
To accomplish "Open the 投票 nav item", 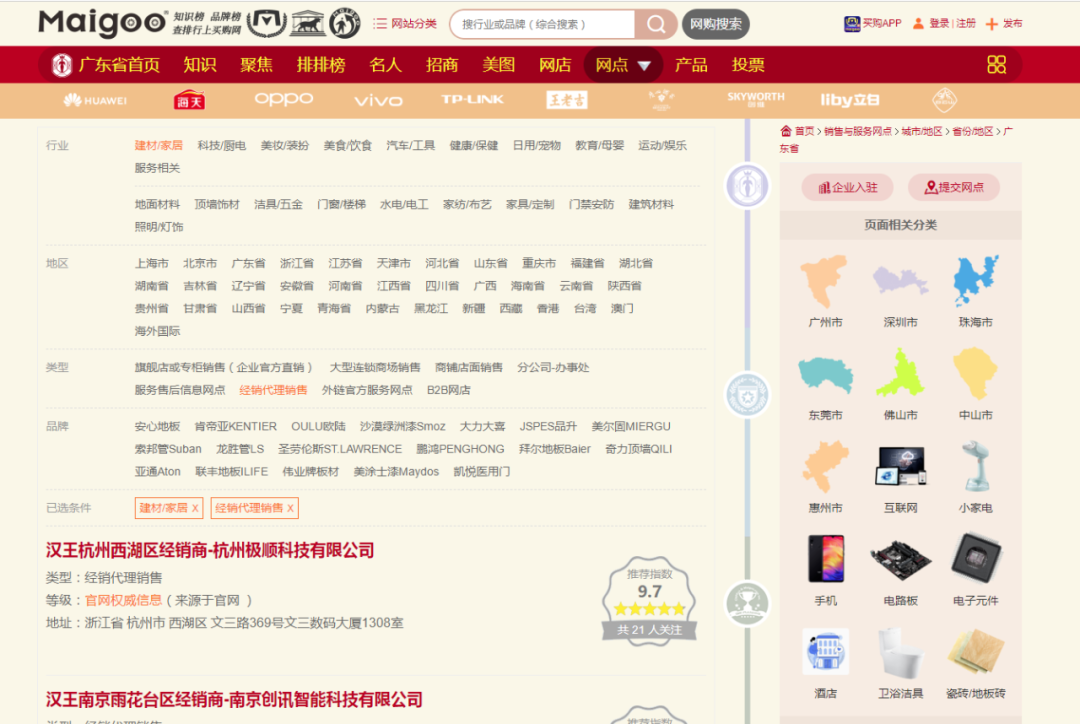I will (748, 65).
